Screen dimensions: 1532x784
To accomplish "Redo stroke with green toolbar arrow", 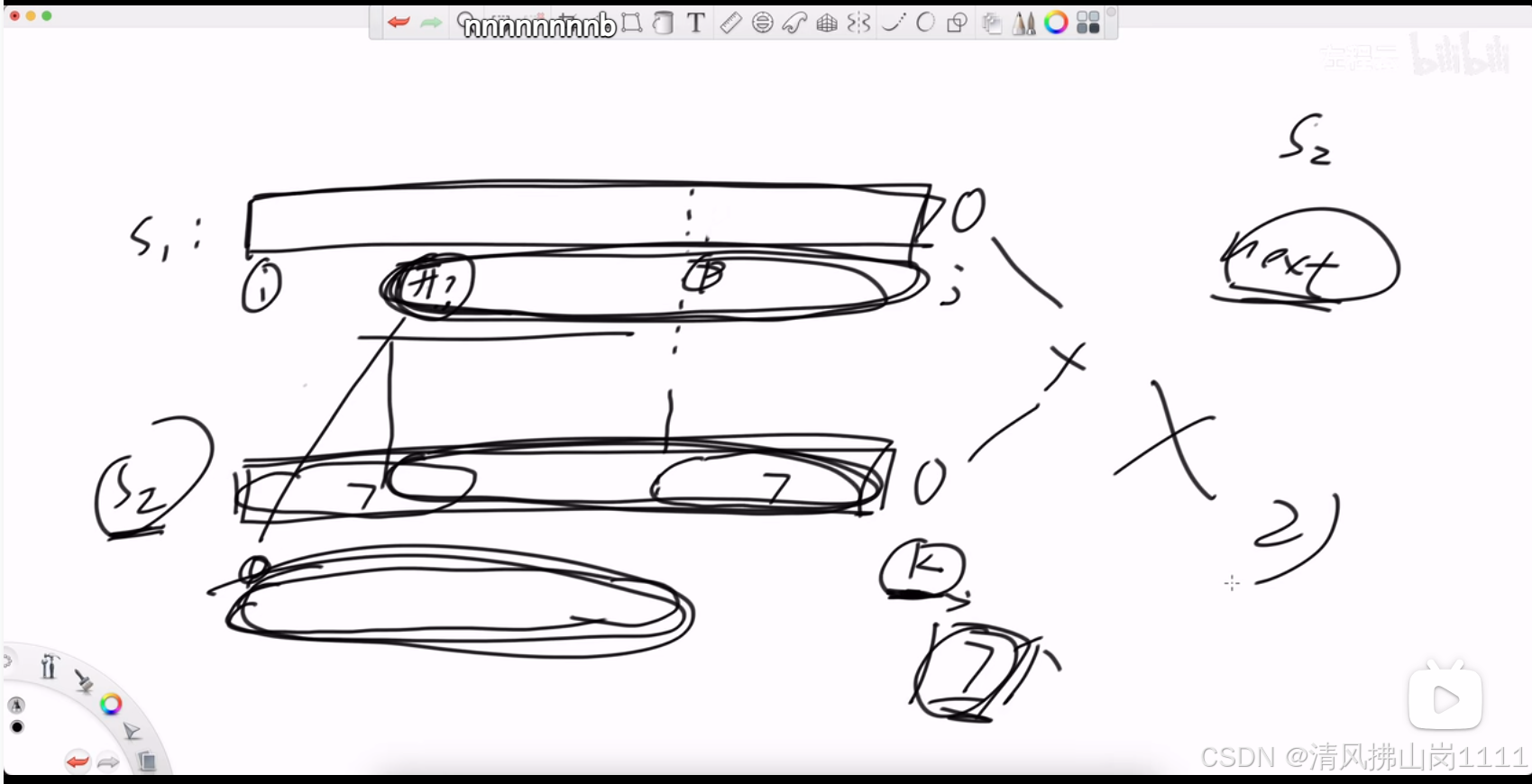I will [431, 23].
